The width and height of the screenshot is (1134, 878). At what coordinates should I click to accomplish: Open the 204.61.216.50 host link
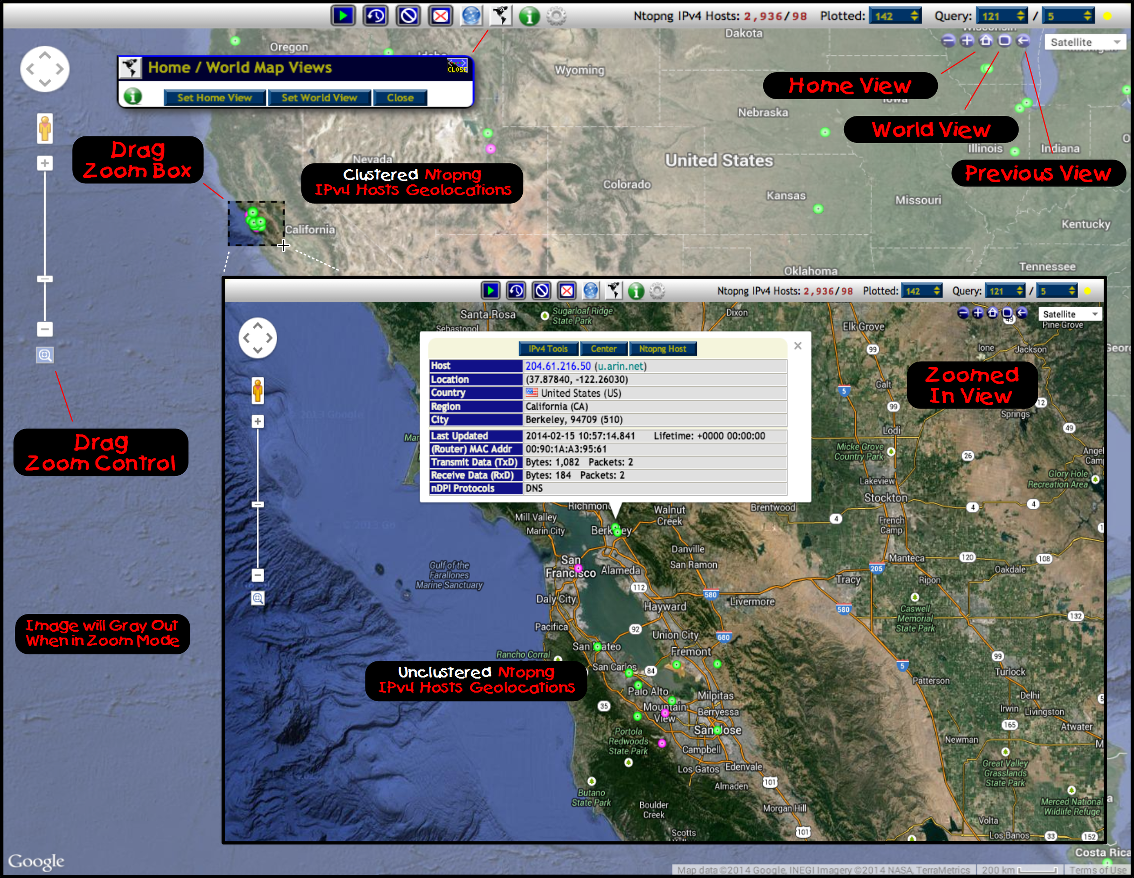pos(558,366)
